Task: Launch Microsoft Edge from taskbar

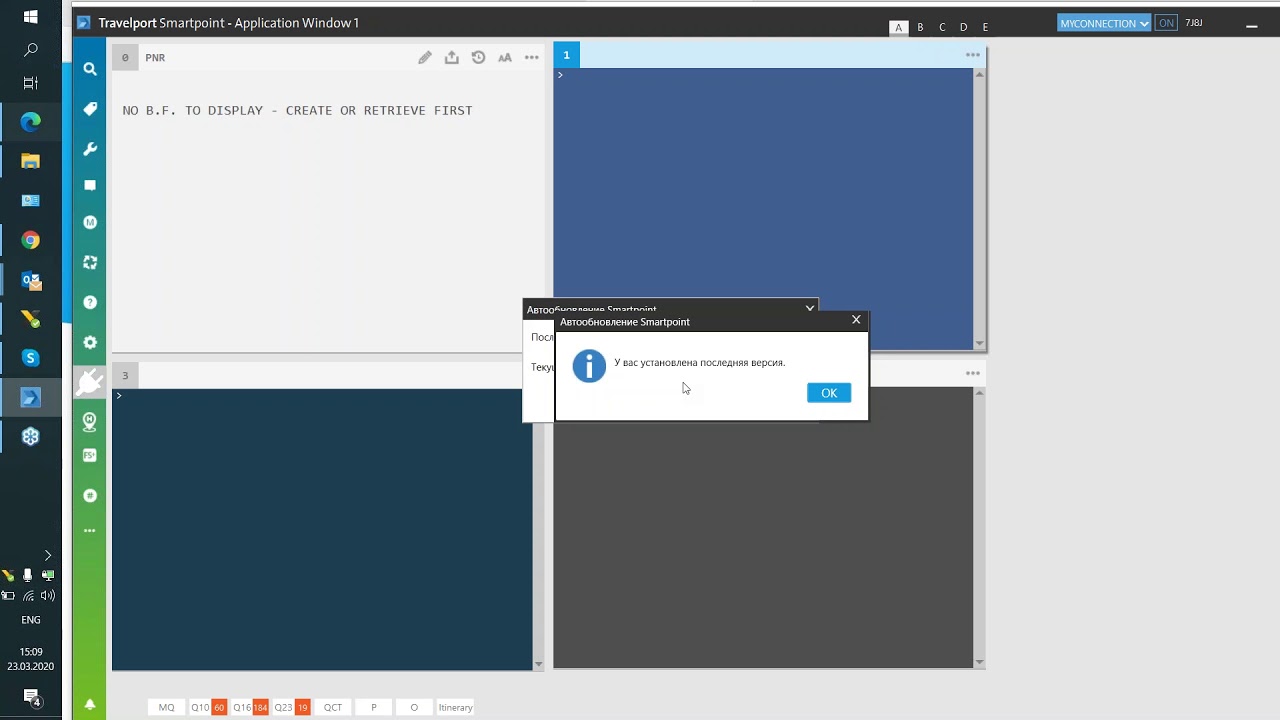Action: pyautogui.click(x=31, y=122)
